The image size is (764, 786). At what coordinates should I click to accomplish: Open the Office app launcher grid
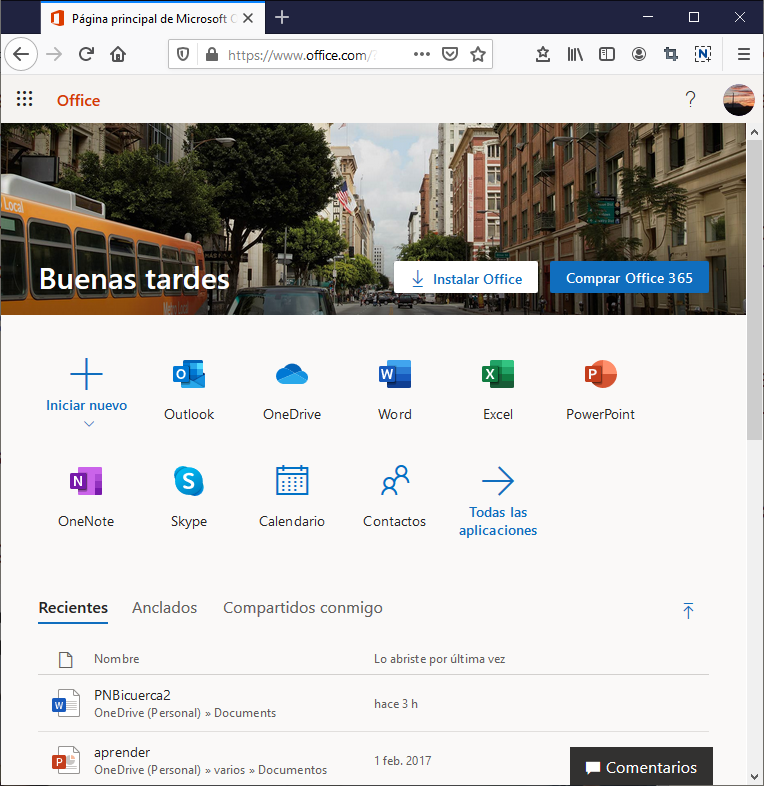(25, 99)
